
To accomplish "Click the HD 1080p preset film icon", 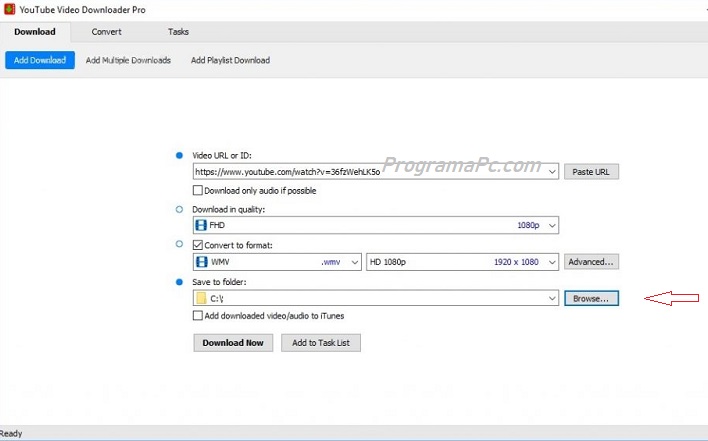I will (x=376, y=262).
